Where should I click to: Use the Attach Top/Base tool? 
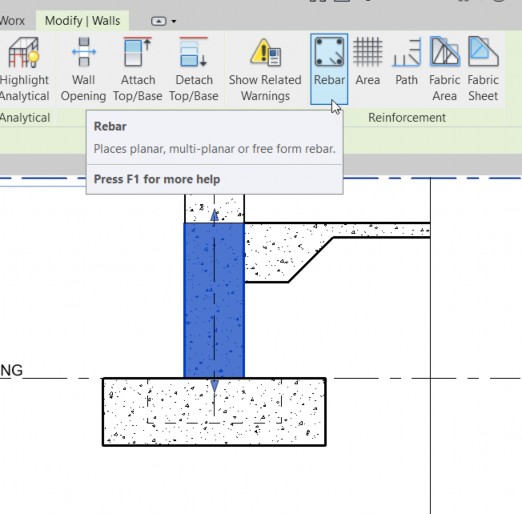pos(138,69)
